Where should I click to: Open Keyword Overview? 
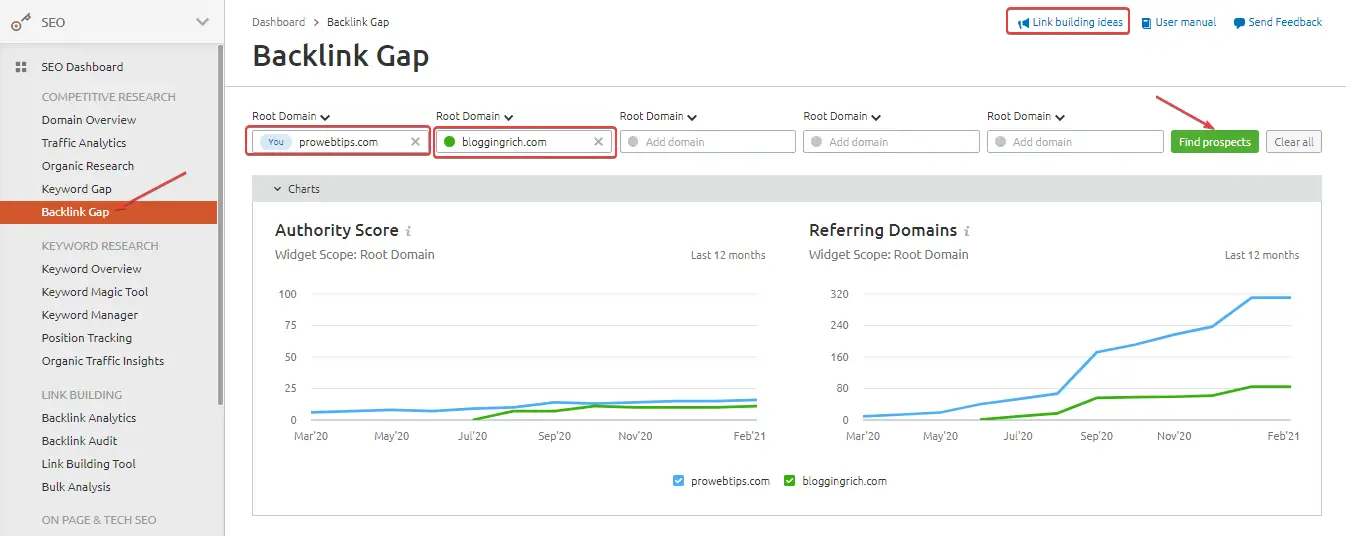[92, 269]
